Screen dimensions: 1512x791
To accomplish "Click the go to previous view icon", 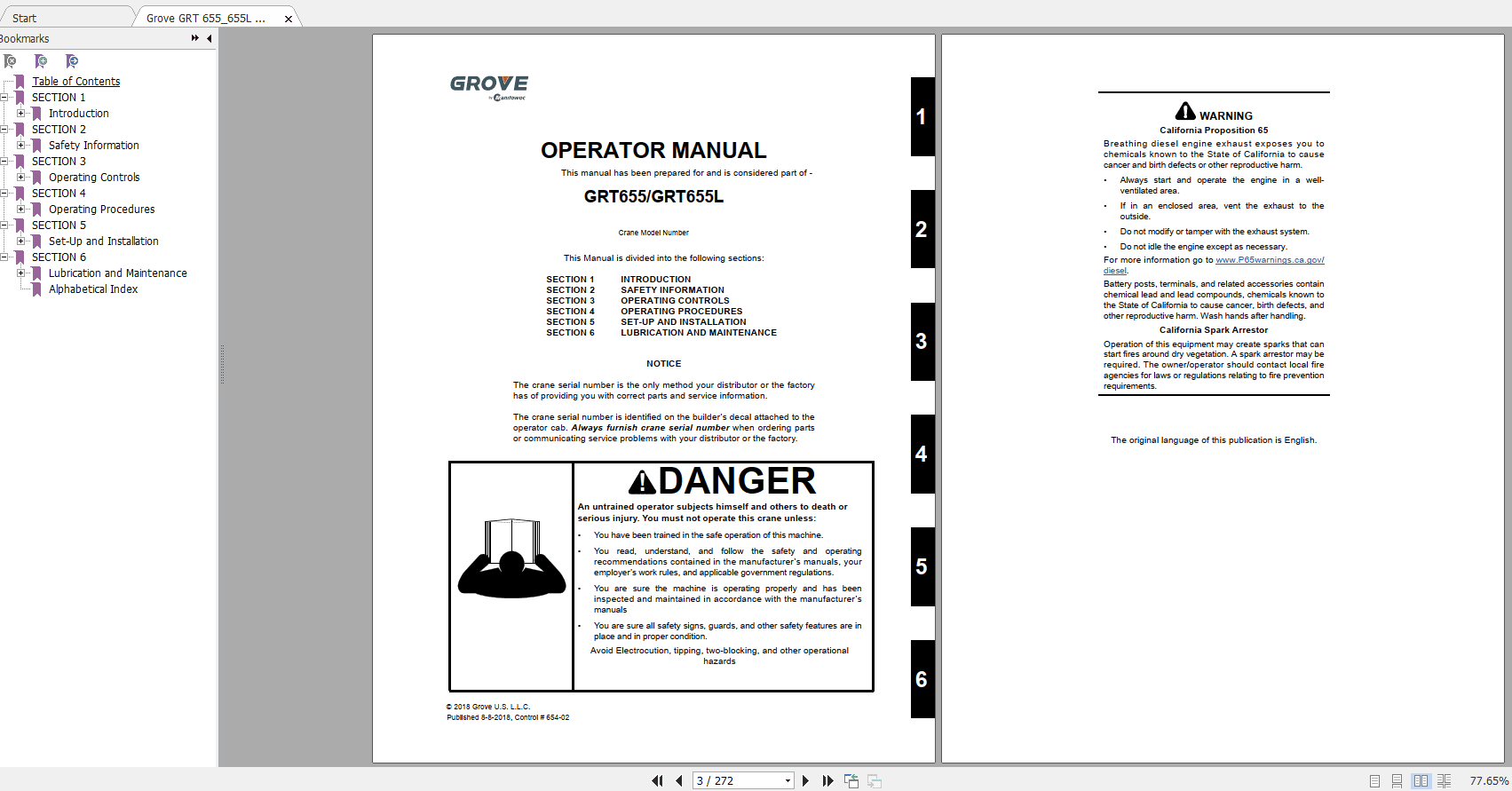I will point(851,781).
